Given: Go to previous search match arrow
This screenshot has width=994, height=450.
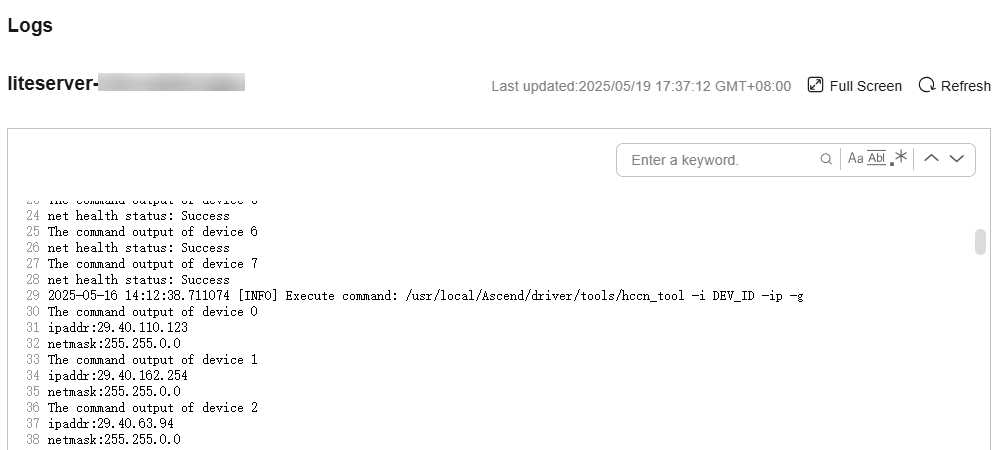Looking at the screenshot, I should click(931, 159).
